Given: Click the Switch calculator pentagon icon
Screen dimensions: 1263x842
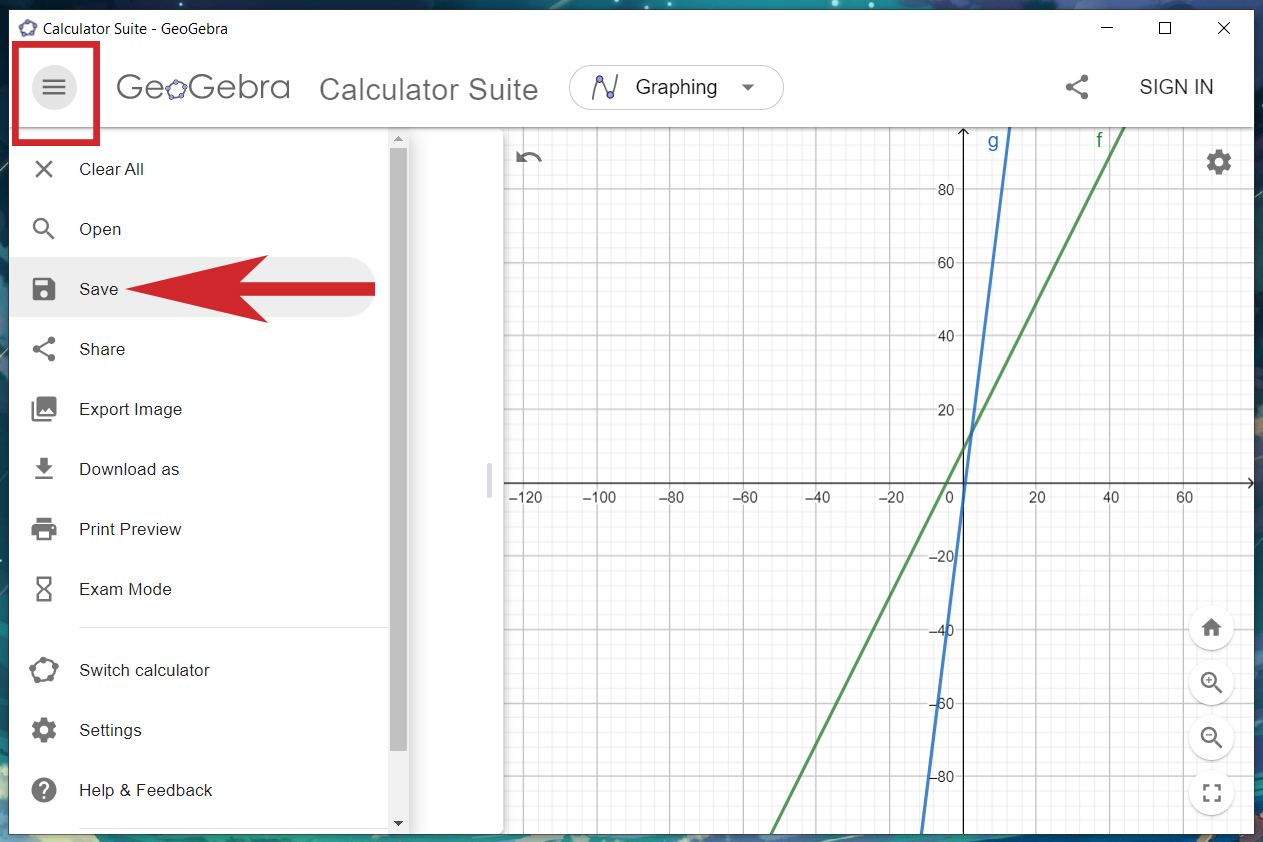Looking at the screenshot, I should (44, 670).
